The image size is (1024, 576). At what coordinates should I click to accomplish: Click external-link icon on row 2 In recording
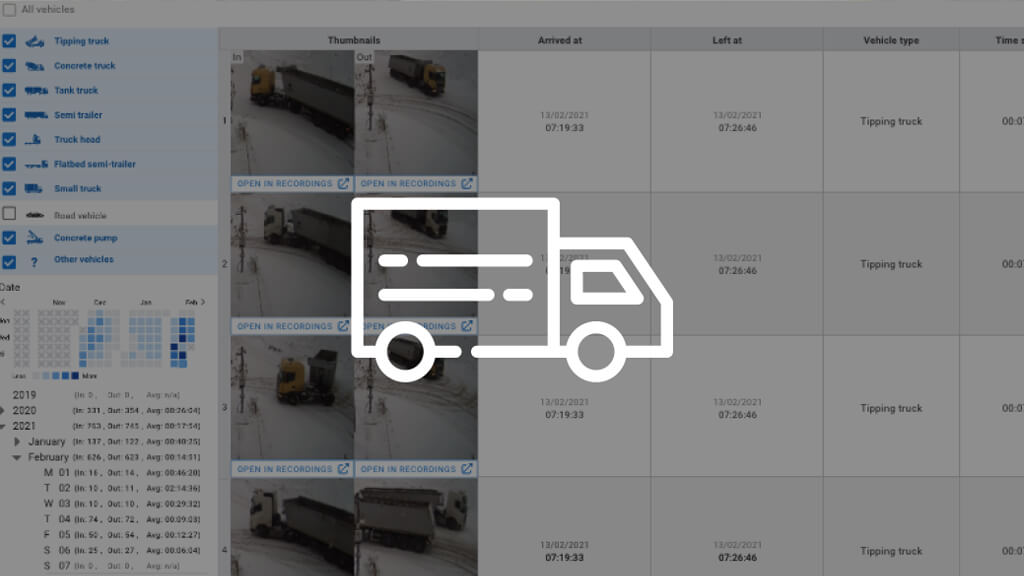pos(343,326)
